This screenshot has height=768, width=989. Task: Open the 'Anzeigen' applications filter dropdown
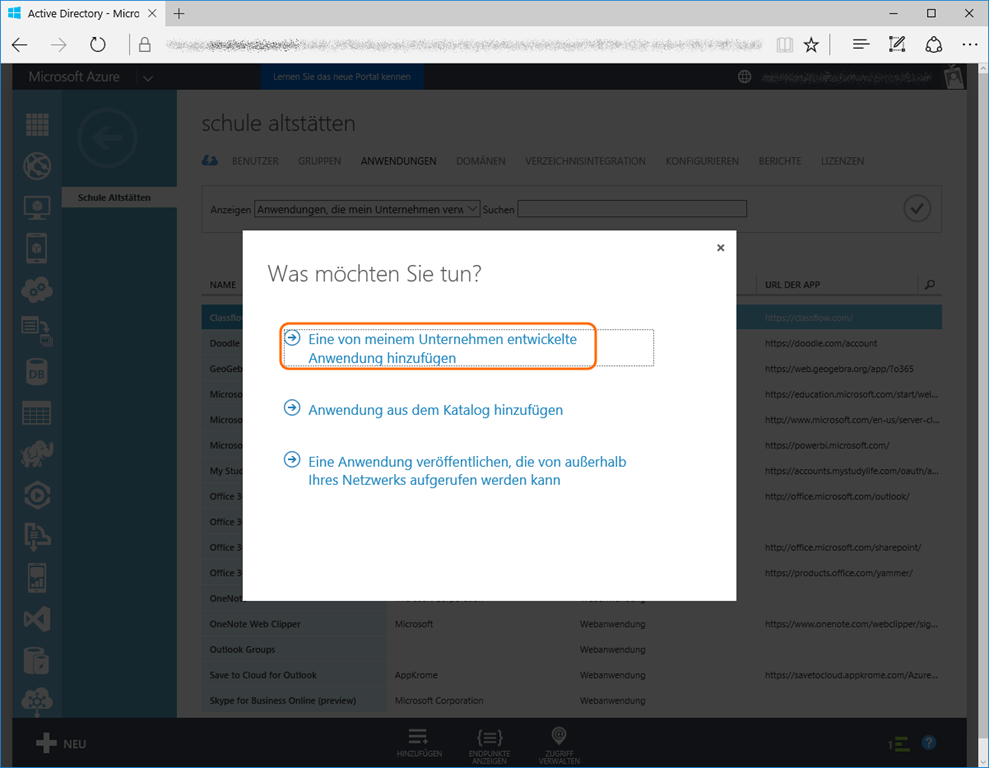tap(367, 209)
